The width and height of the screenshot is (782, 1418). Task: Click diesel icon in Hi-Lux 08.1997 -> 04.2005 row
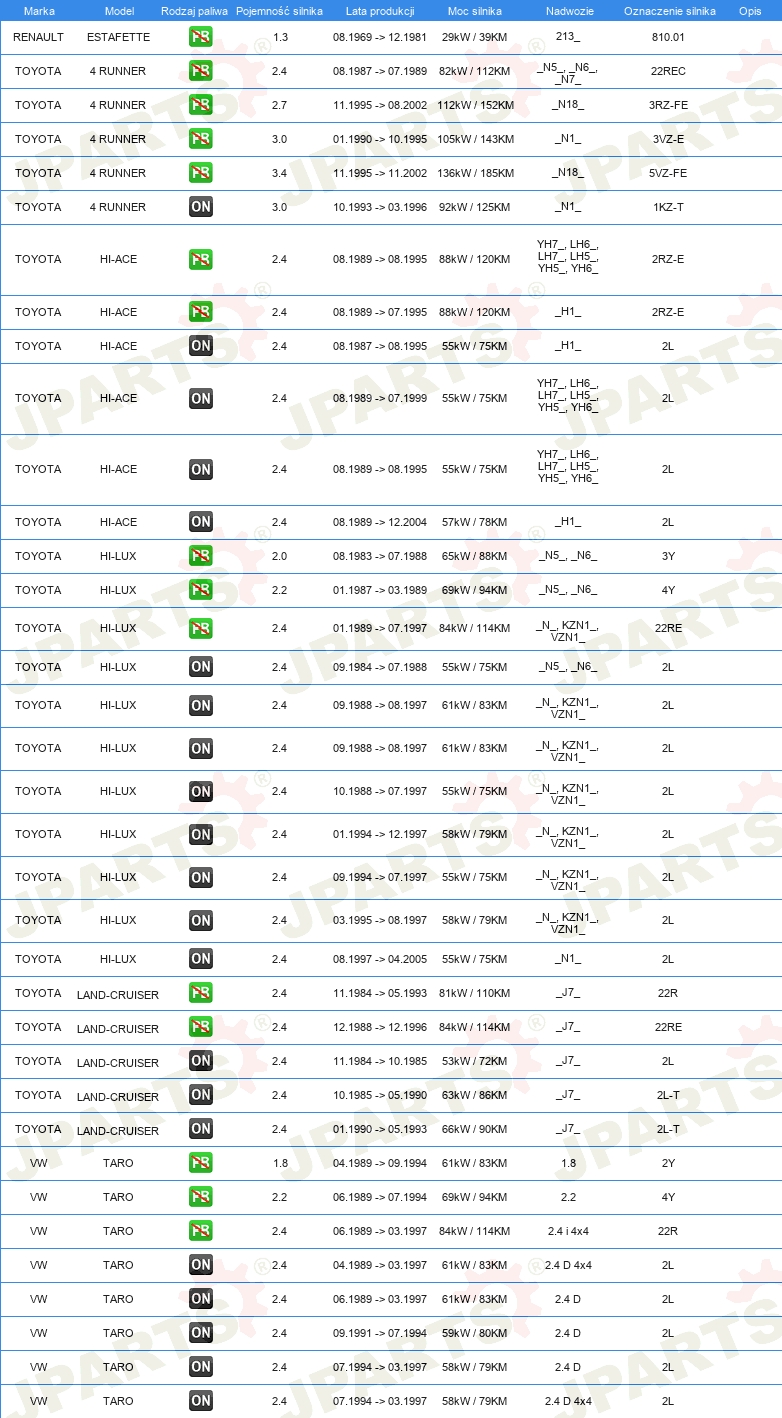point(201,959)
